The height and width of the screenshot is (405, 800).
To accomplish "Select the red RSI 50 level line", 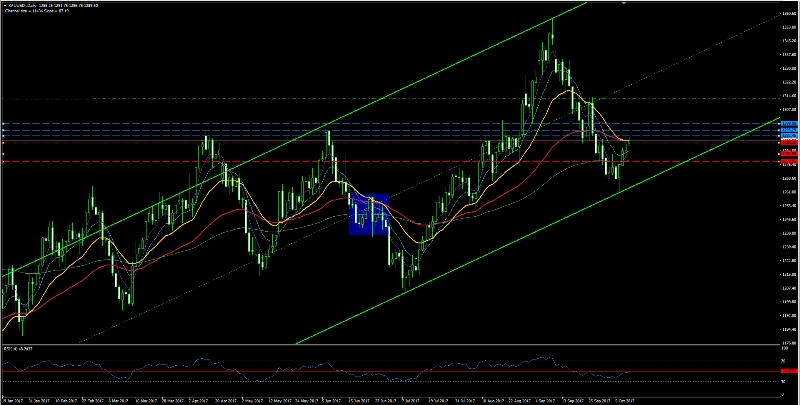I will click(391, 371).
